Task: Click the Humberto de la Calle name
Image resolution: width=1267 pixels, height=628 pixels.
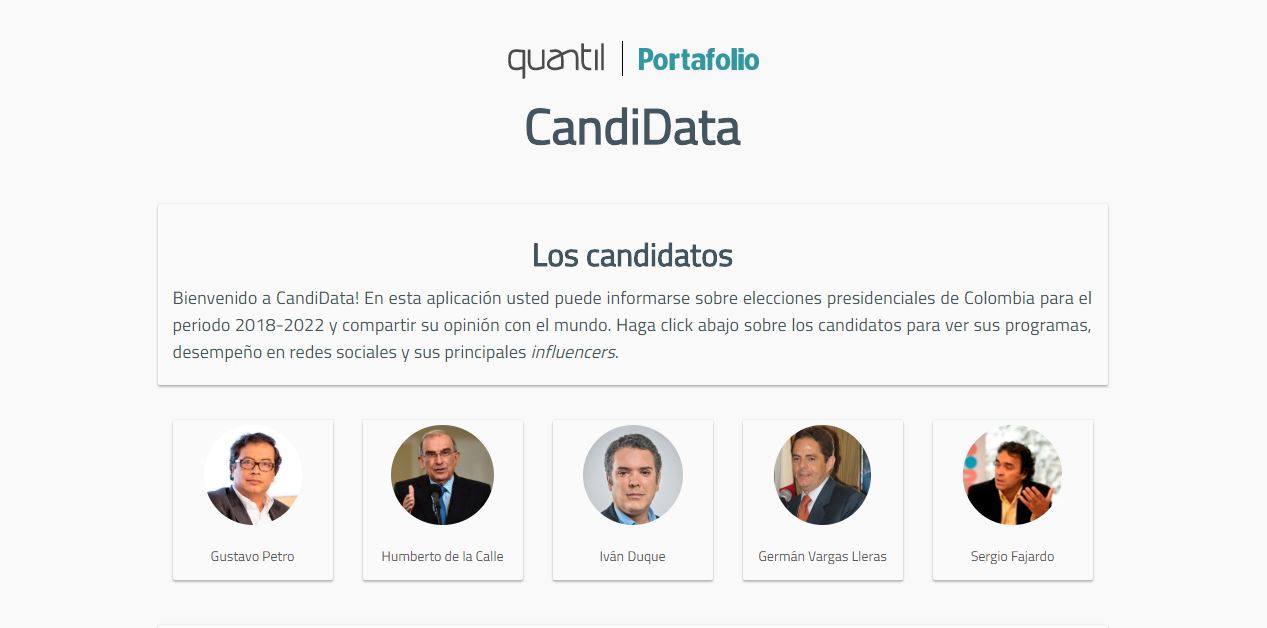Action: pyautogui.click(x=442, y=556)
